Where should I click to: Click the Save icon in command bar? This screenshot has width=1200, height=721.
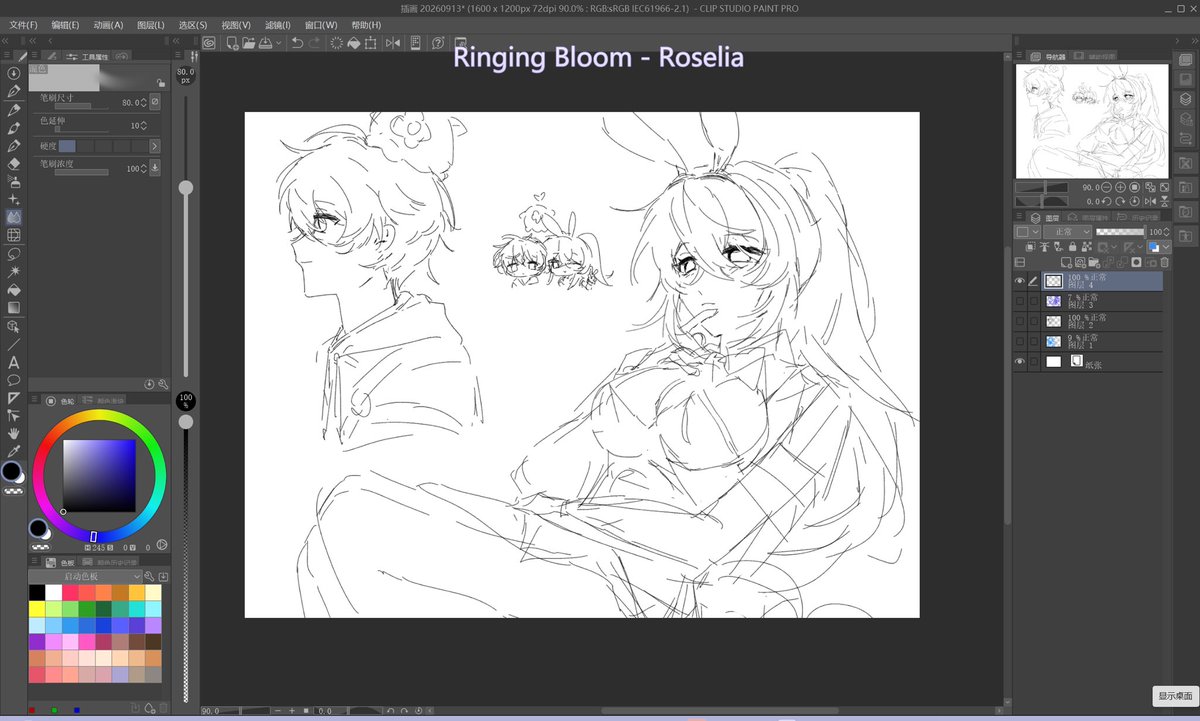265,43
